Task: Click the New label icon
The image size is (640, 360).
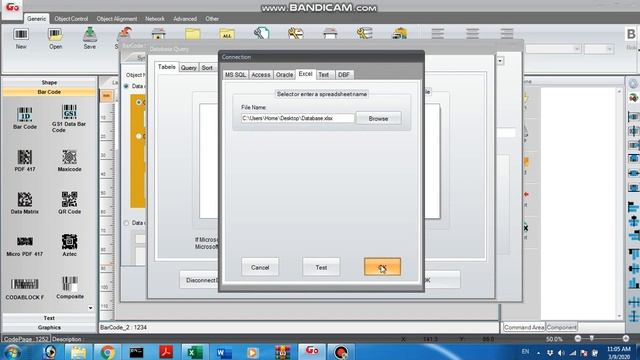Action: (21, 34)
